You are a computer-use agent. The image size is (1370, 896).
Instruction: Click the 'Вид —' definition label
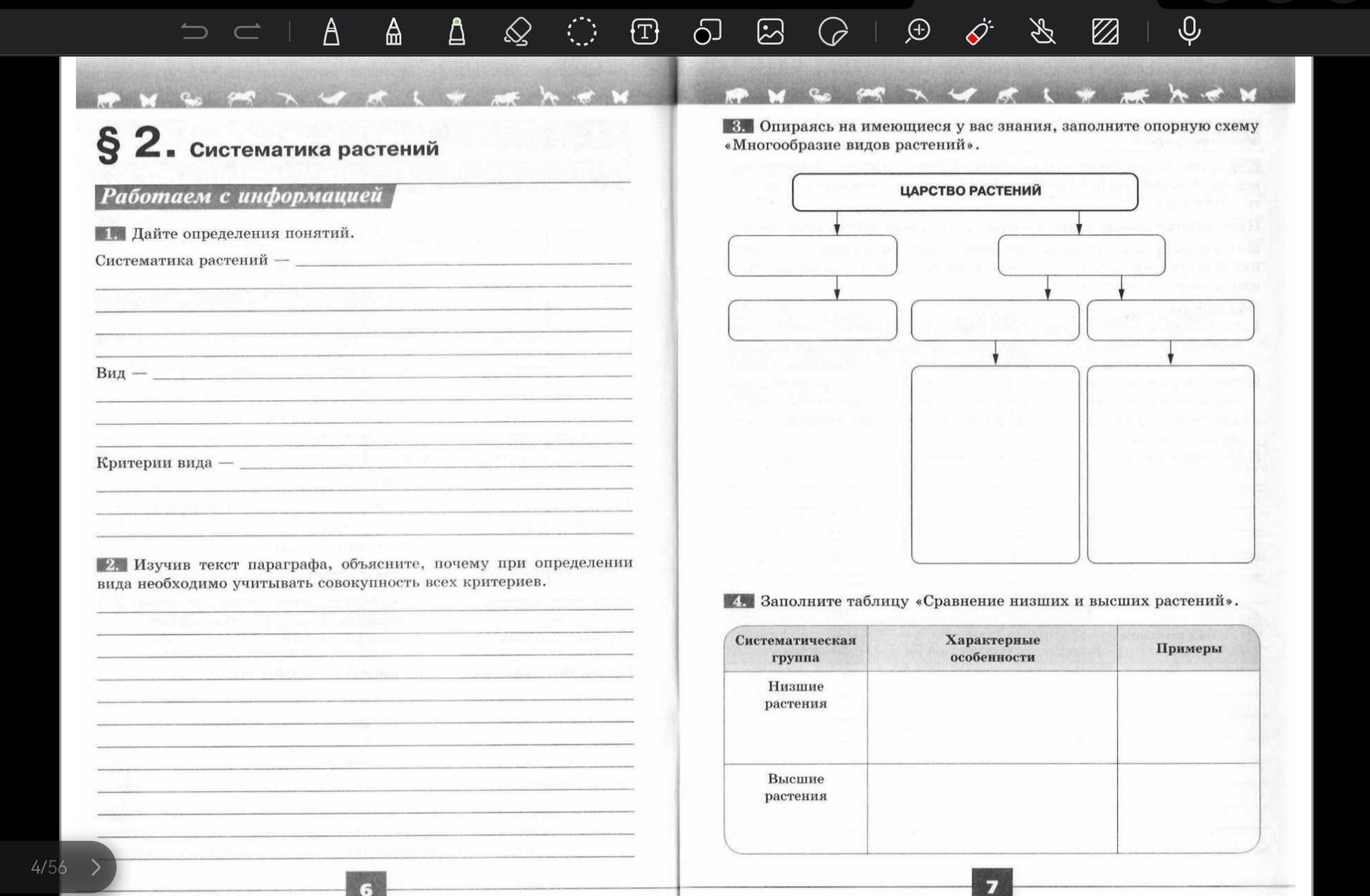pos(121,373)
